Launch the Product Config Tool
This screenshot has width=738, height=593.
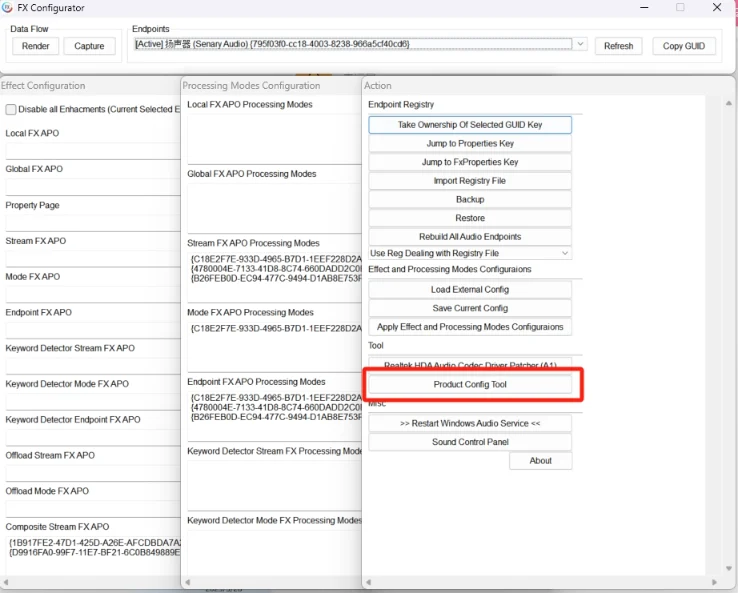tap(470, 385)
